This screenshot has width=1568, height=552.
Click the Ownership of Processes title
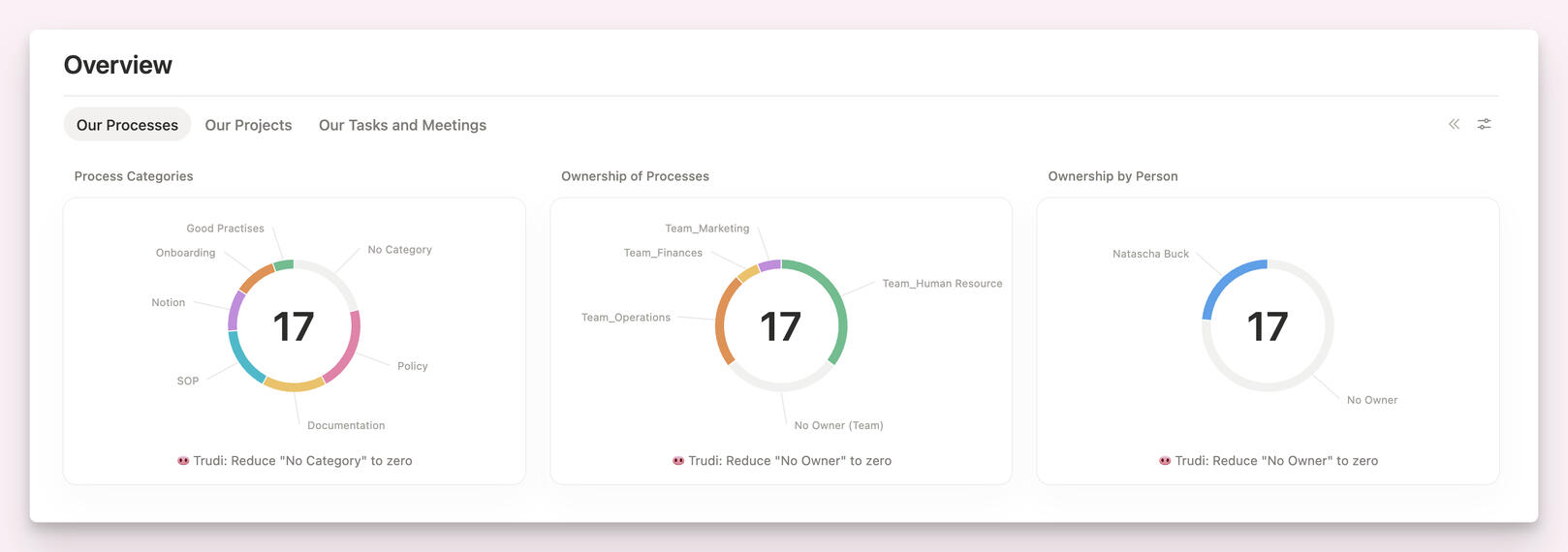point(635,176)
